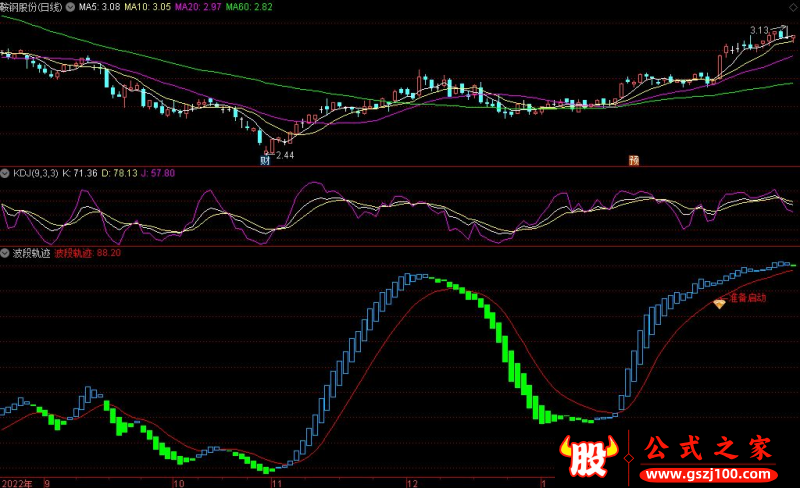Image resolution: width=800 pixels, height=488 pixels.
Task: Open the 波段轨迹 indicator name label
Action: click(31, 253)
